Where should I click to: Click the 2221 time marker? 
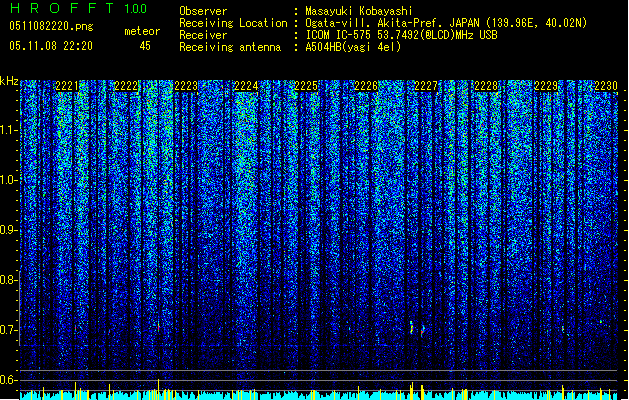[67, 86]
